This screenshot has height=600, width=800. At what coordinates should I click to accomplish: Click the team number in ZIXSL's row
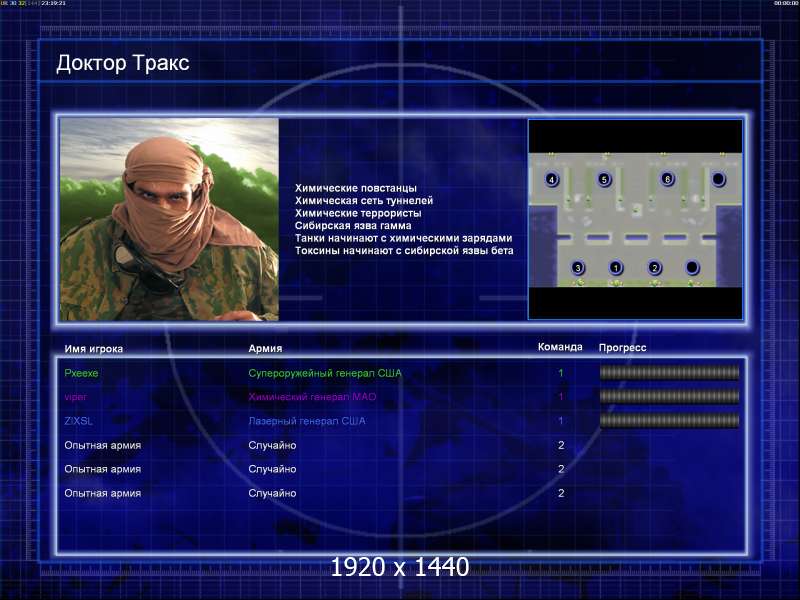561,421
